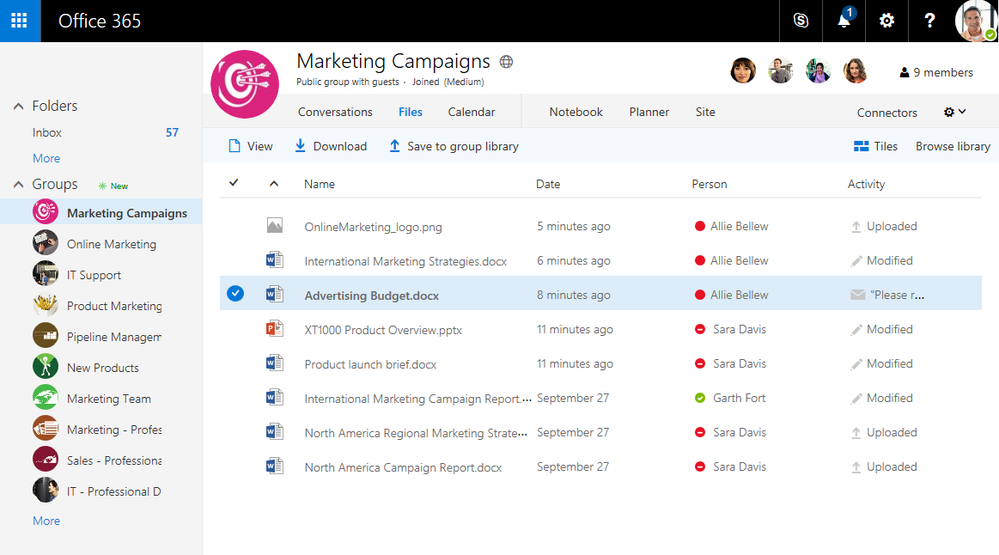Viewport: 999px width, 555px height.
Task: Open the Calendar tab
Action: (x=471, y=112)
